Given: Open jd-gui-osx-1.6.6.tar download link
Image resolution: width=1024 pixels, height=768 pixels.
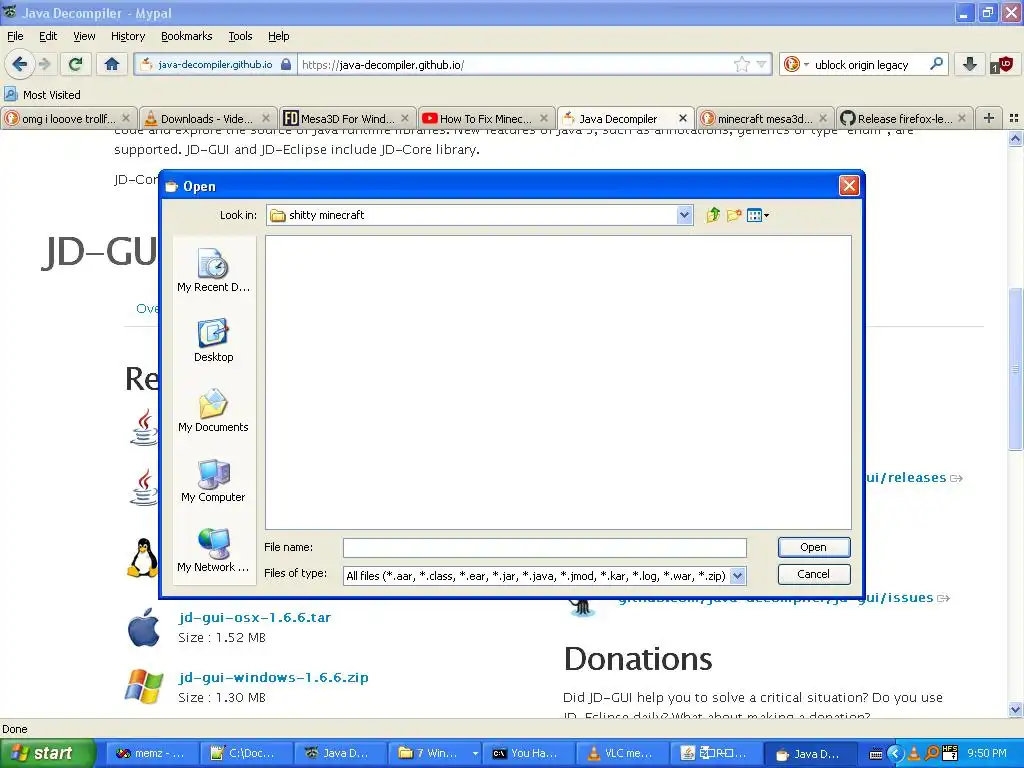Looking at the screenshot, I should pyautogui.click(x=255, y=617).
